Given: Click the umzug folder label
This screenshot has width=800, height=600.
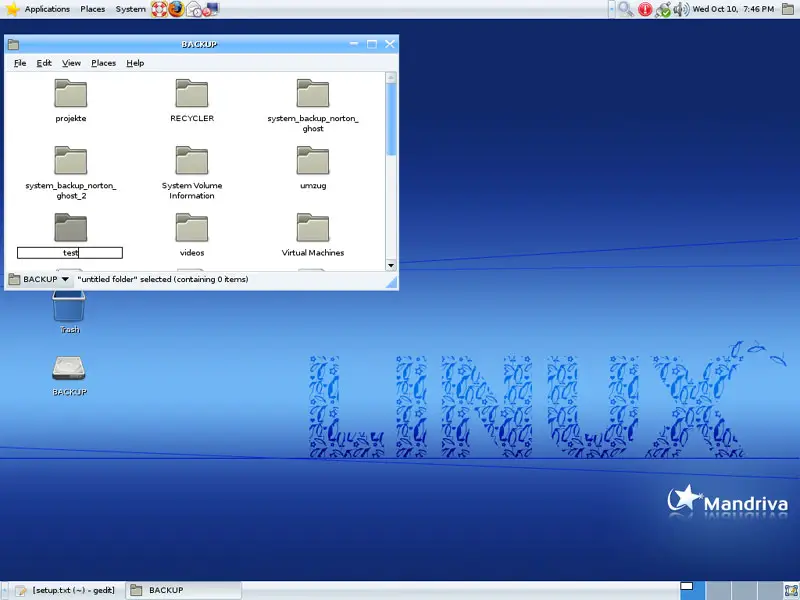Looking at the screenshot, I should tap(313, 186).
